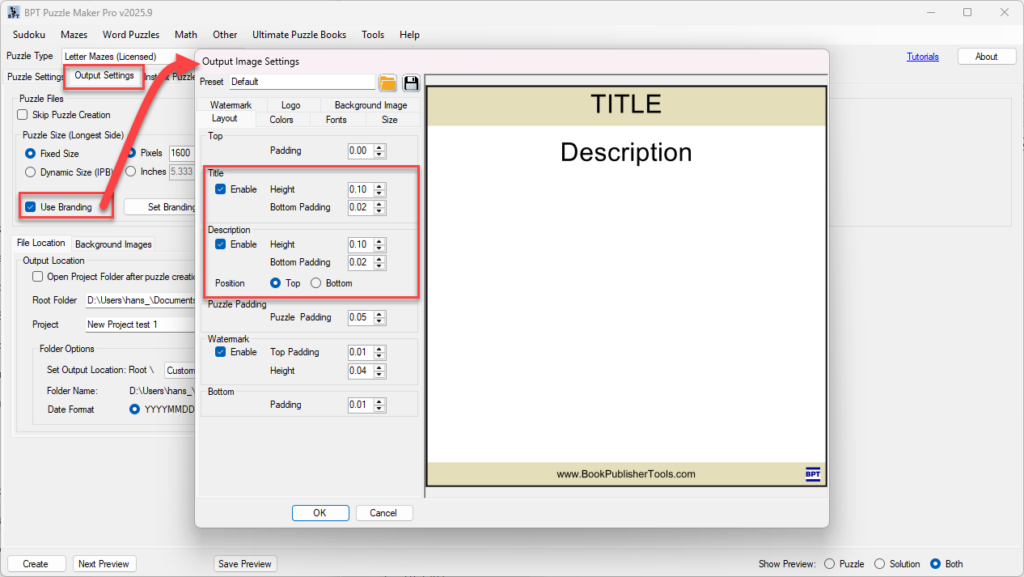The width and height of the screenshot is (1024, 577).
Task: Uncheck the Use Branding checkbox
Action: [x=31, y=207]
